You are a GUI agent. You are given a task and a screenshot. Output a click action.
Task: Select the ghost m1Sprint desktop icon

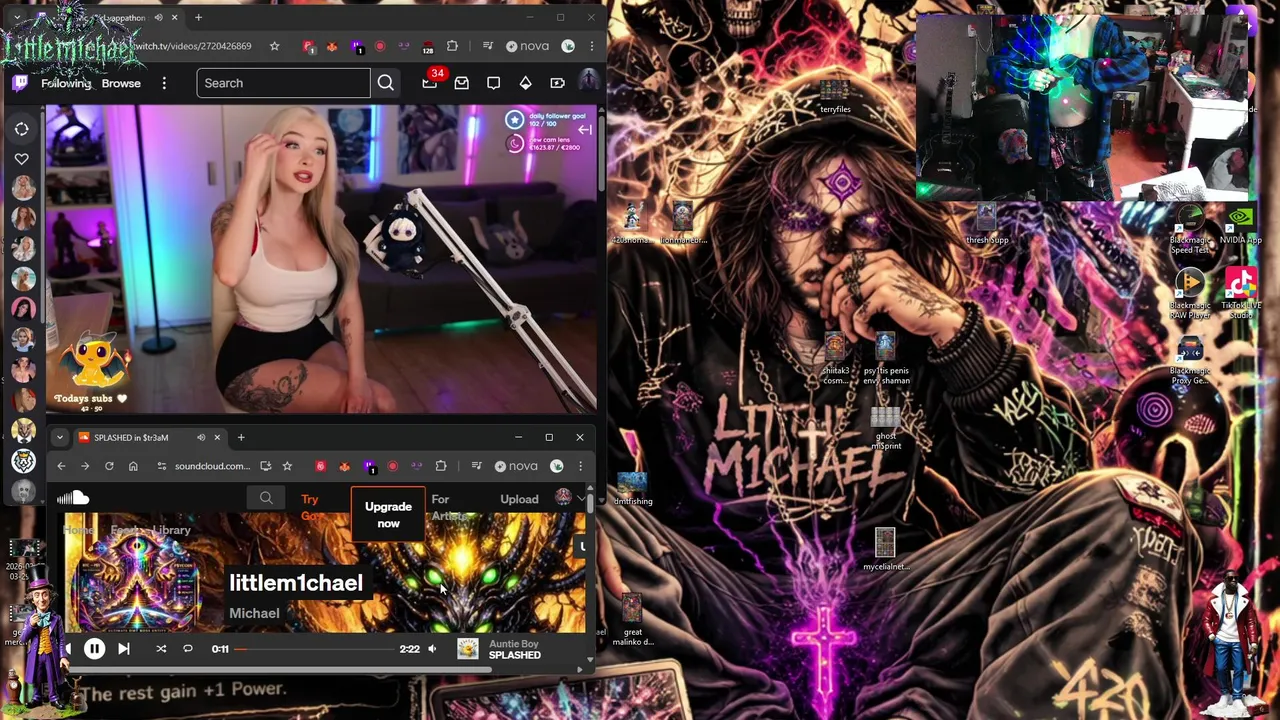click(x=885, y=428)
